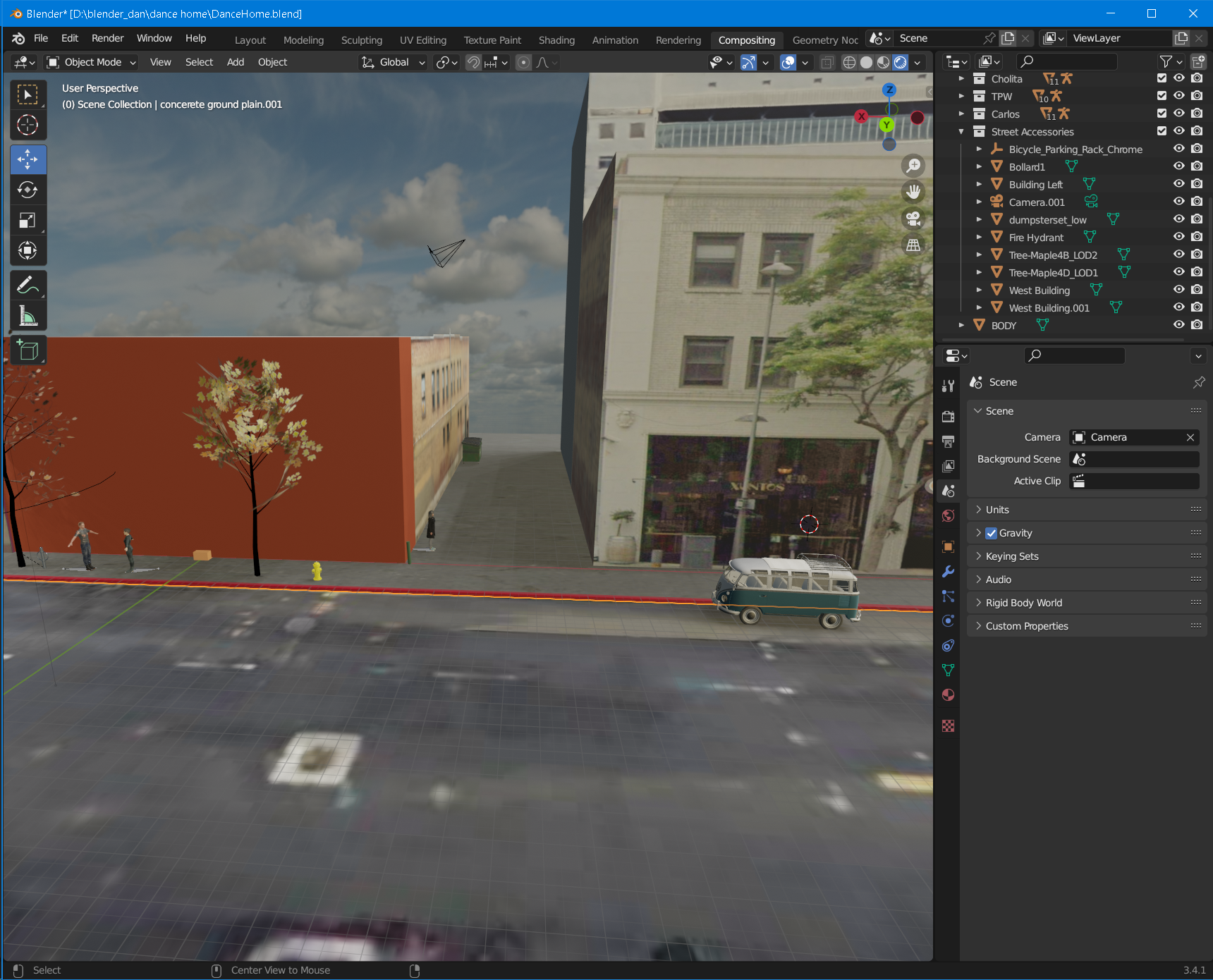The height and width of the screenshot is (980, 1213).
Task: Hide the Fire Hydrant object in the outliner
Action: [x=1178, y=237]
